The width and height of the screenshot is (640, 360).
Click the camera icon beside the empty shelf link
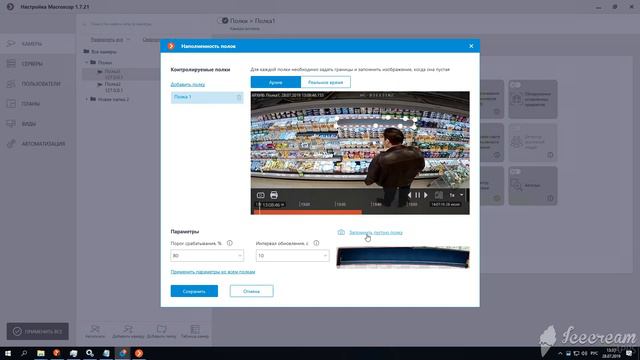[341, 232]
